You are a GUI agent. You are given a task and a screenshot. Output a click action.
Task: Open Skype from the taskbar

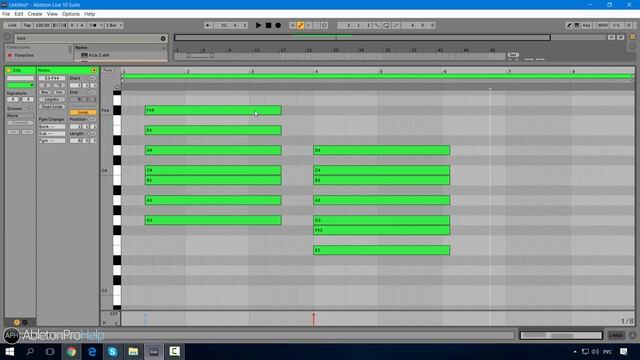[x=113, y=351]
